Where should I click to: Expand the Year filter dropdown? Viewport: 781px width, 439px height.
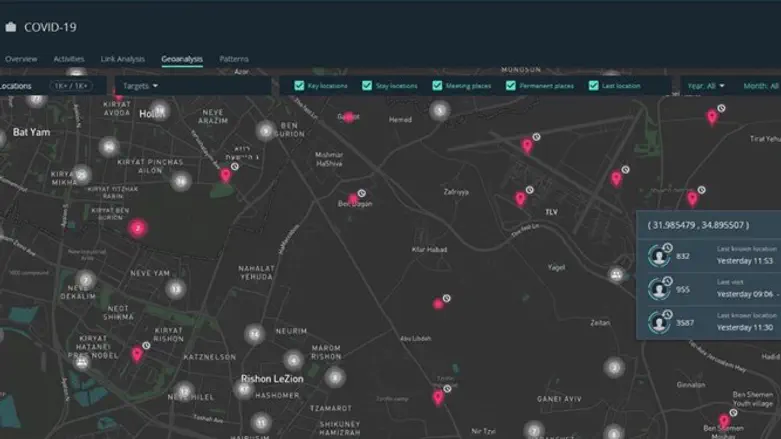coord(706,86)
